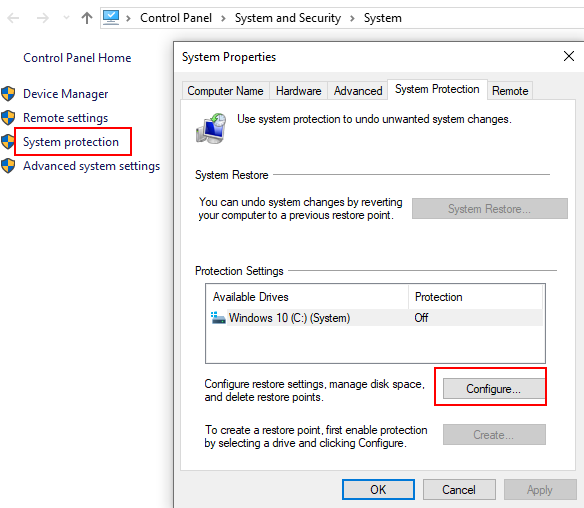Viewport: 584px width, 508px height.
Task: Select the Windows 10 (C:) drive icon
Action: (x=218, y=318)
